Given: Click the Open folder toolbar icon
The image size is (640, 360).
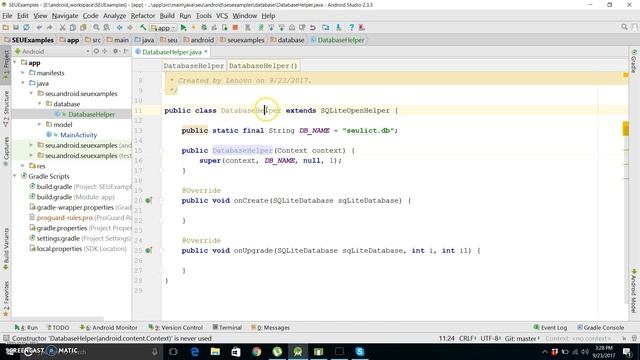Looking at the screenshot, I should point(6,28).
